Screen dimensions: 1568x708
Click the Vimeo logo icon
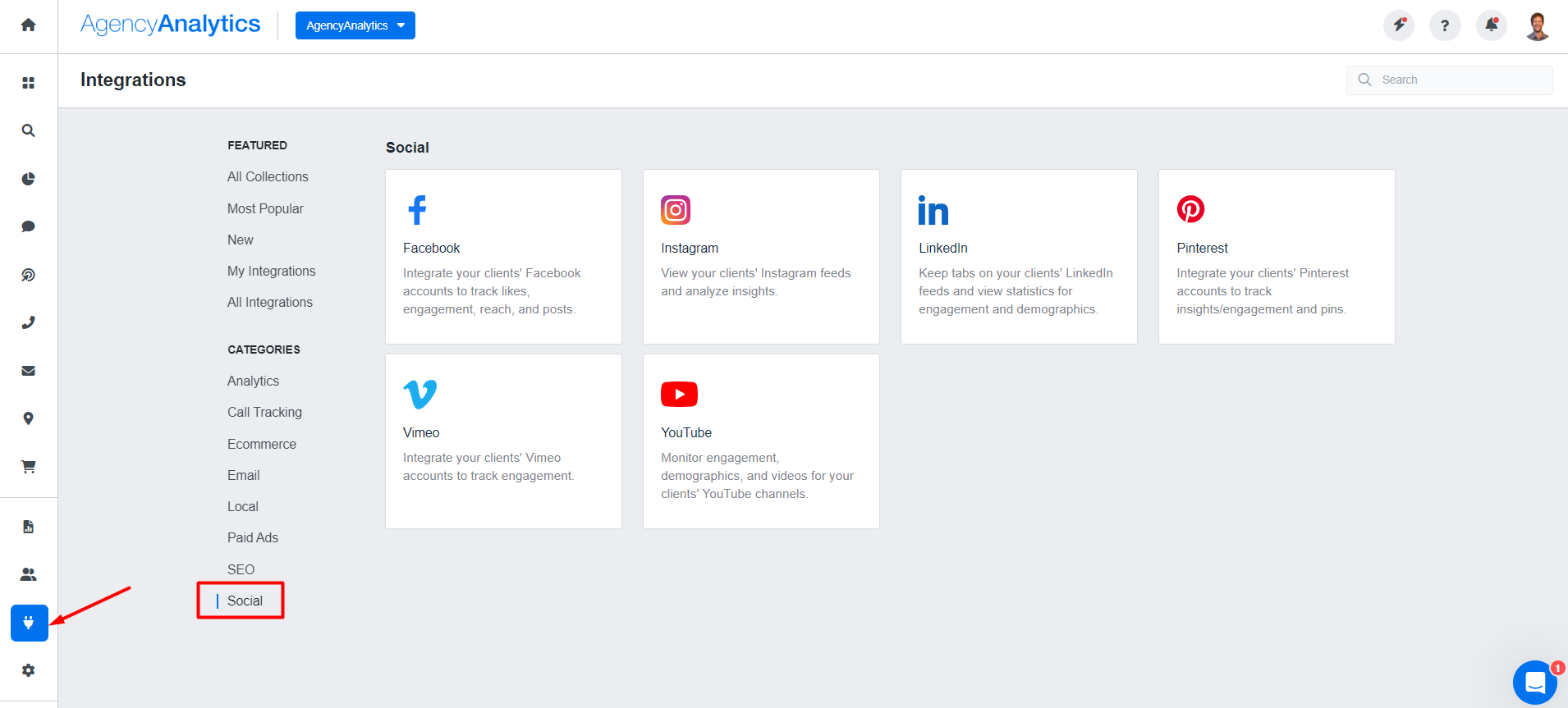pos(420,395)
